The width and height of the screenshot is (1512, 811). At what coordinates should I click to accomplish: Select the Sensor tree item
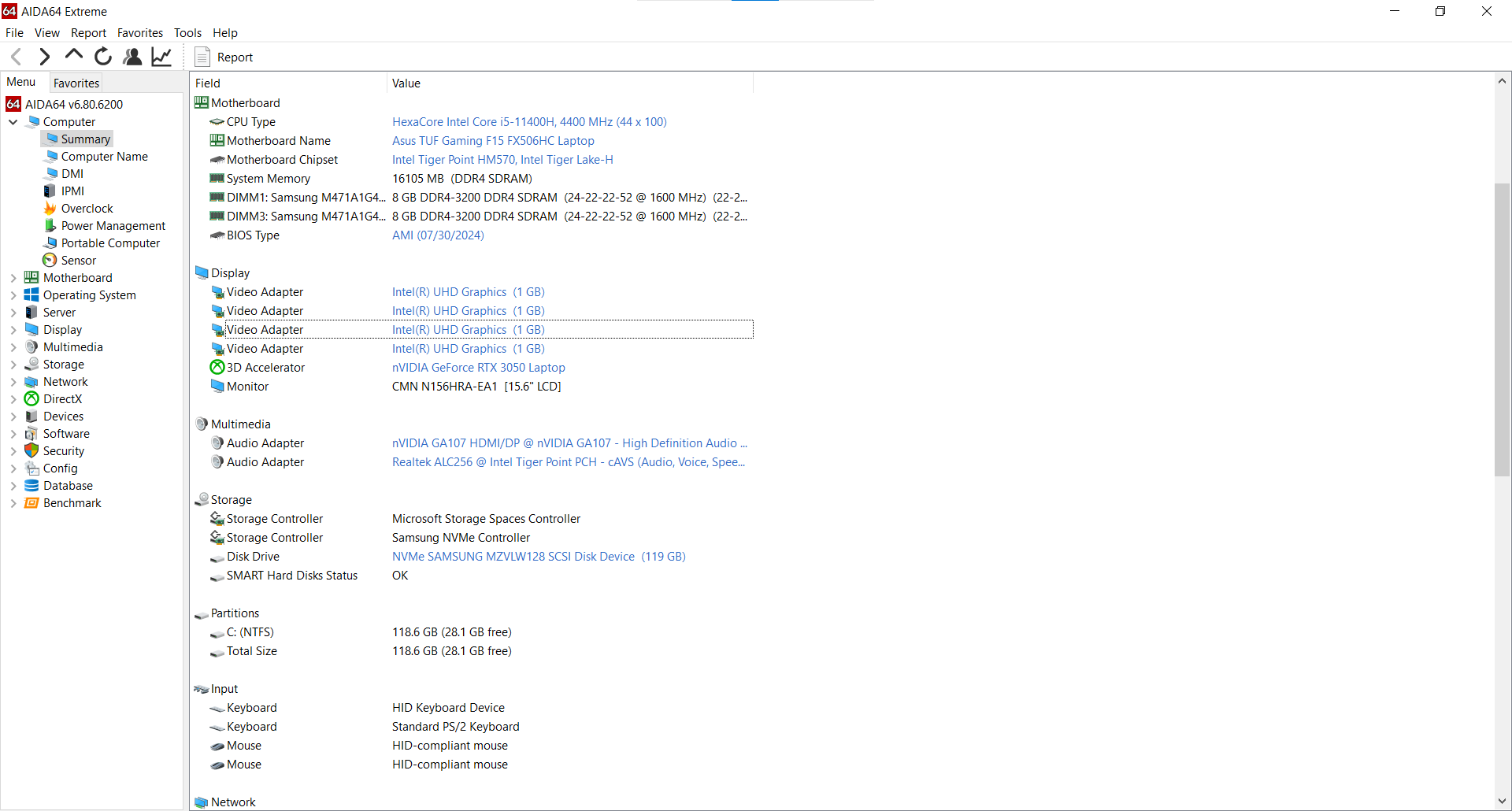click(x=78, y=261)
